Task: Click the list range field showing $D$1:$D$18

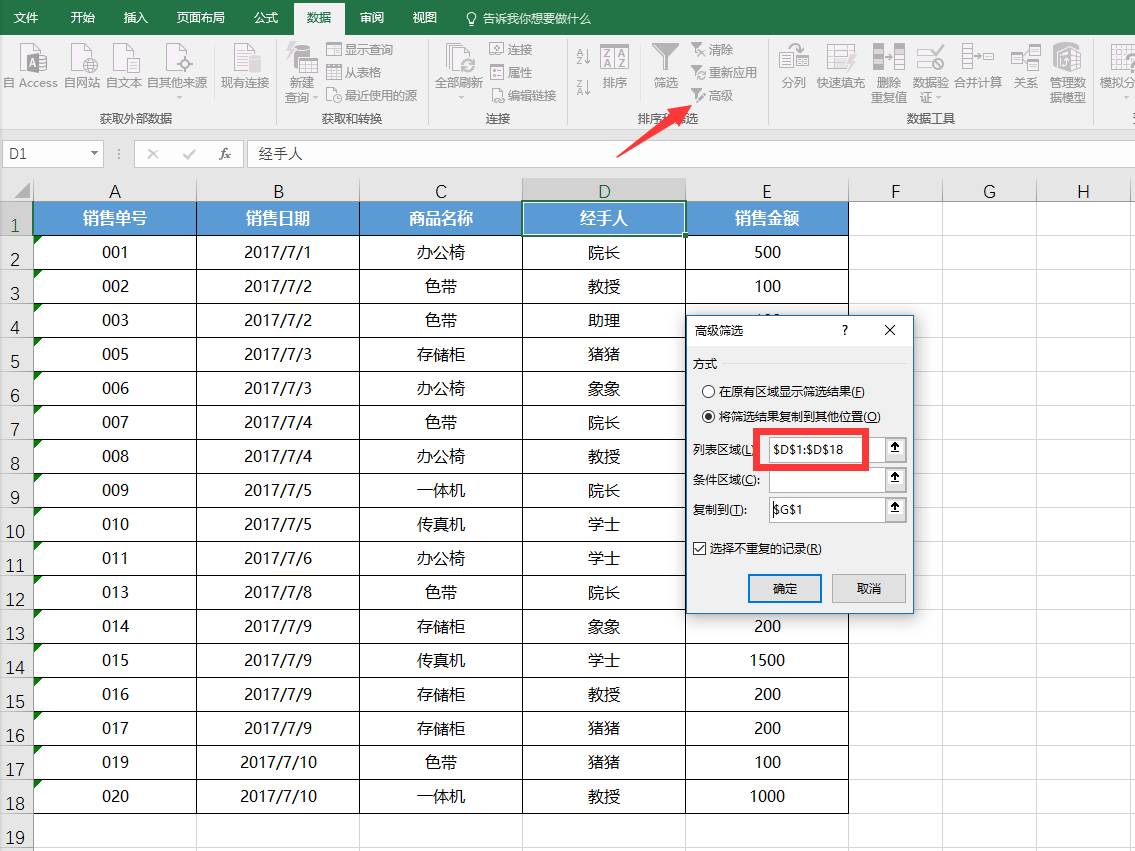Action: (x=827, y=449)
